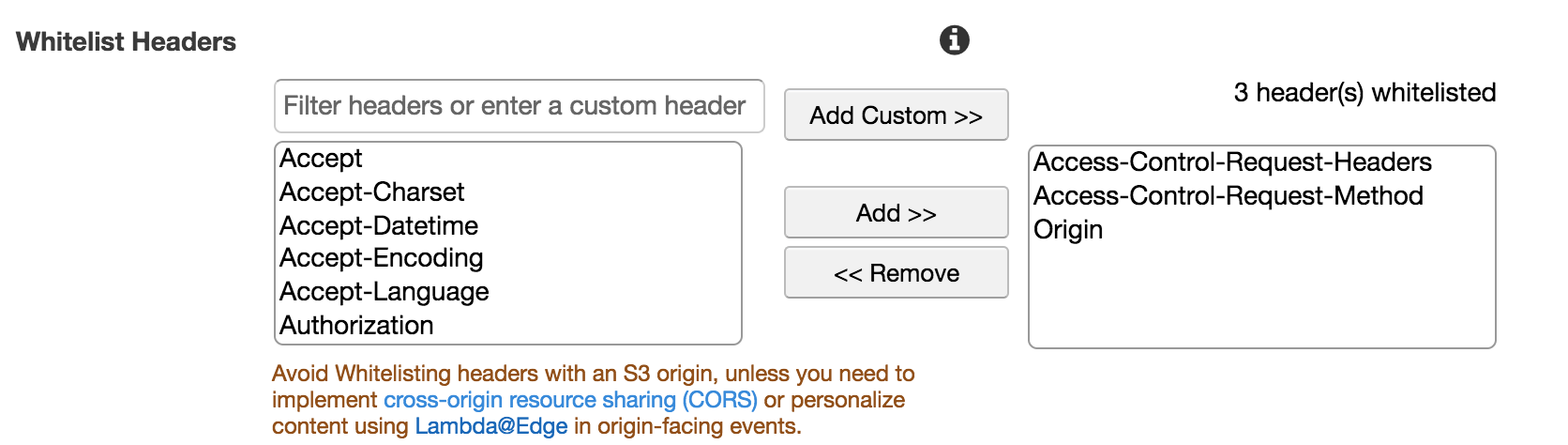The width and height of the screenshot is (1568, 445).
Task: Select Accept in the headers list
Action: click(x=508, y=159)
